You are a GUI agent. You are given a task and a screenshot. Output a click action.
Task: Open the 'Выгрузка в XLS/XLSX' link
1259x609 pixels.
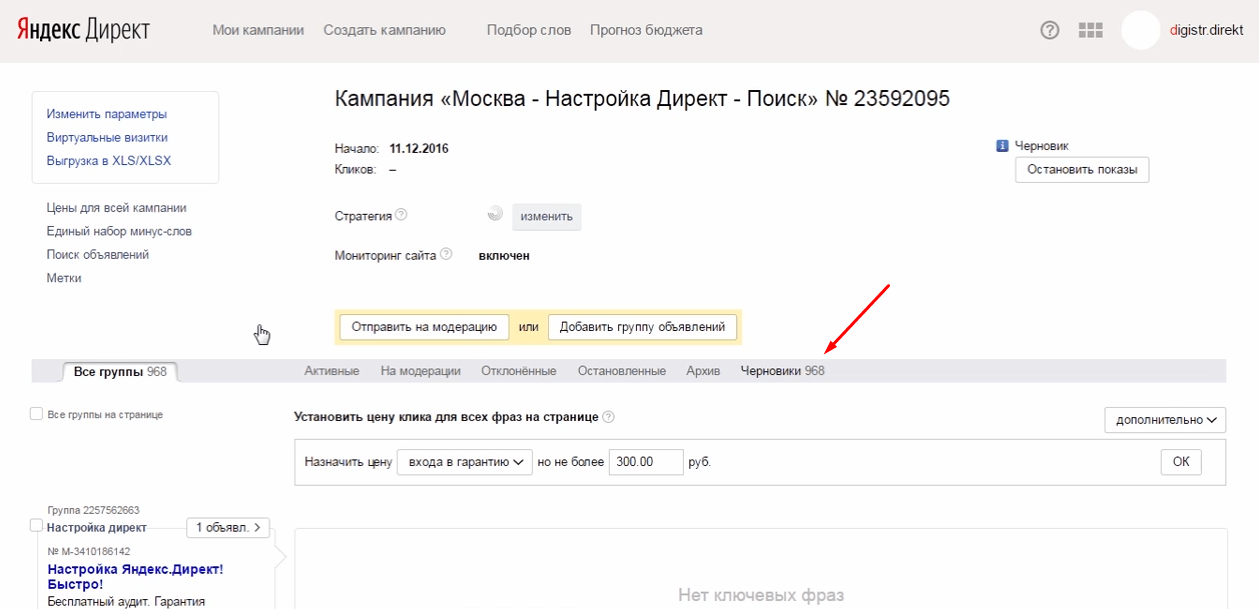pos(109,161)
